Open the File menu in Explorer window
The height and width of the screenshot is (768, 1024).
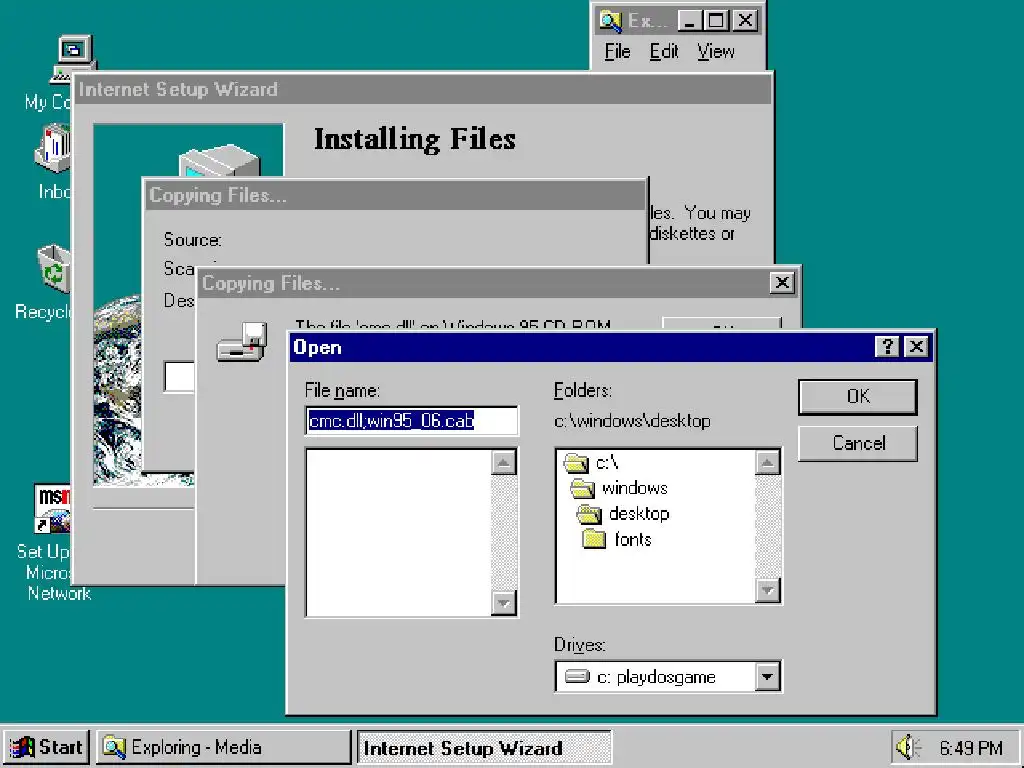[617, 51]
